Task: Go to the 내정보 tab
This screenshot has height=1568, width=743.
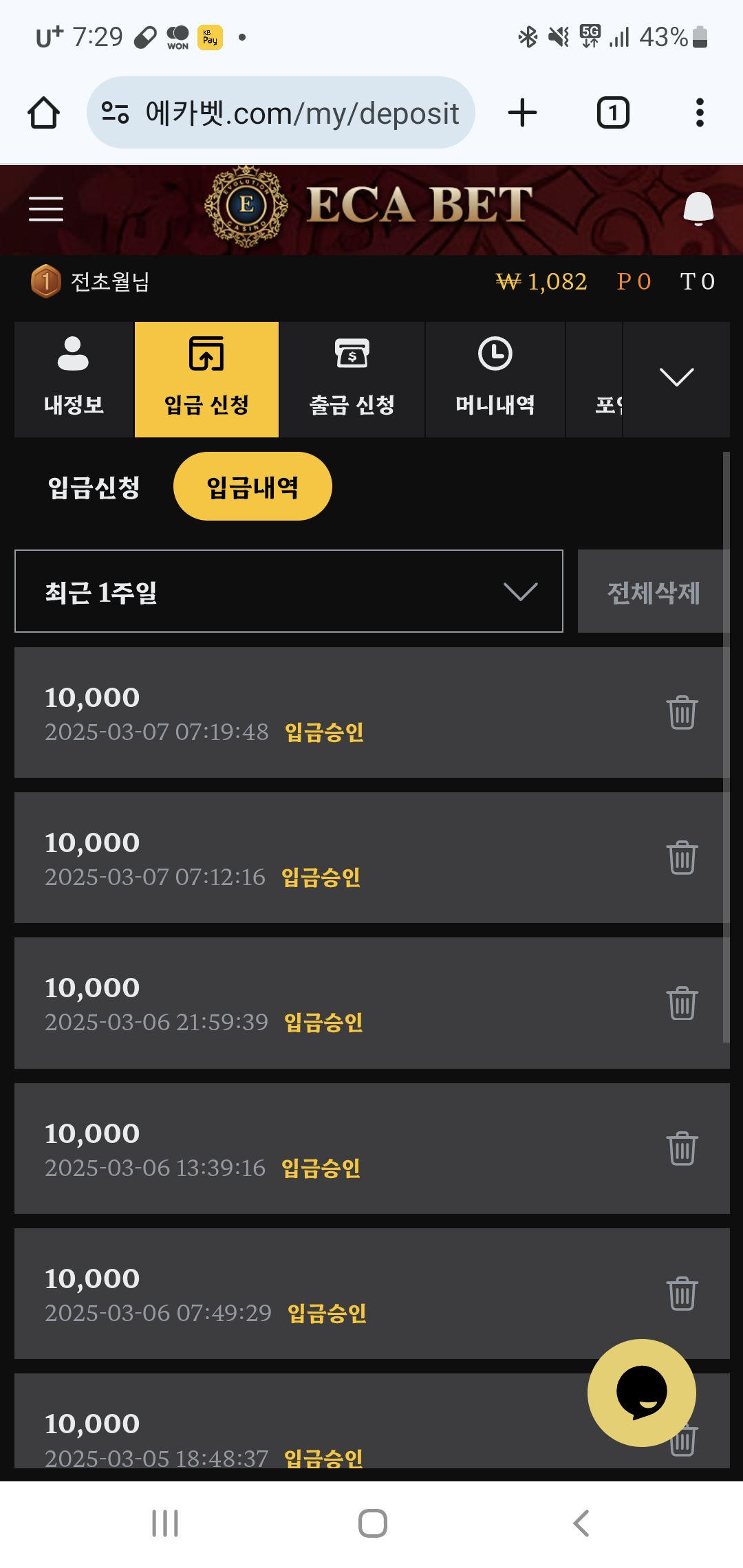Action: (x=74, y=379)
